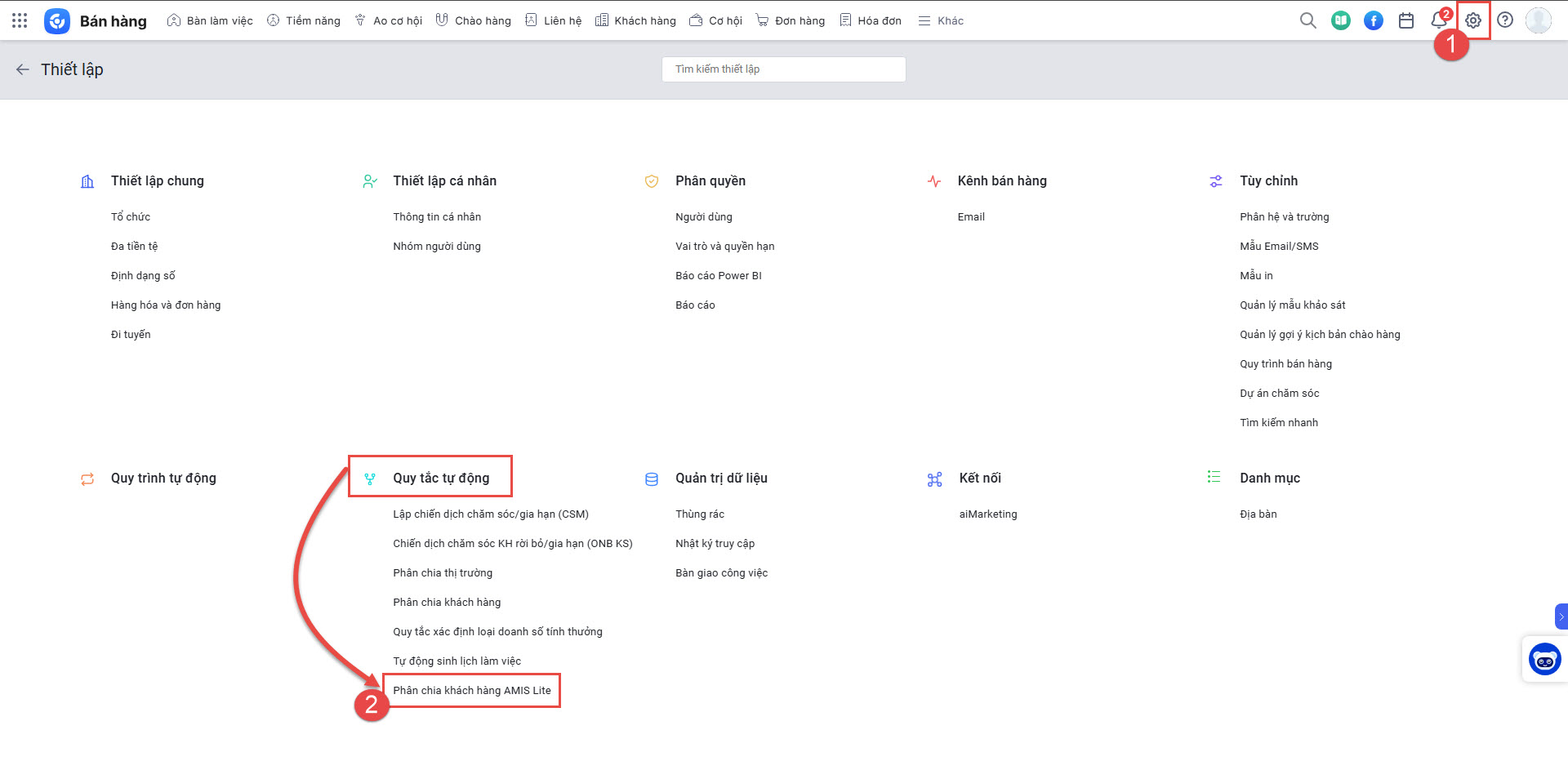The width and height of the screenshot is (1568, 779).
Task: Click the Mẫu Email/SMS link
Action: [1279, 246]
